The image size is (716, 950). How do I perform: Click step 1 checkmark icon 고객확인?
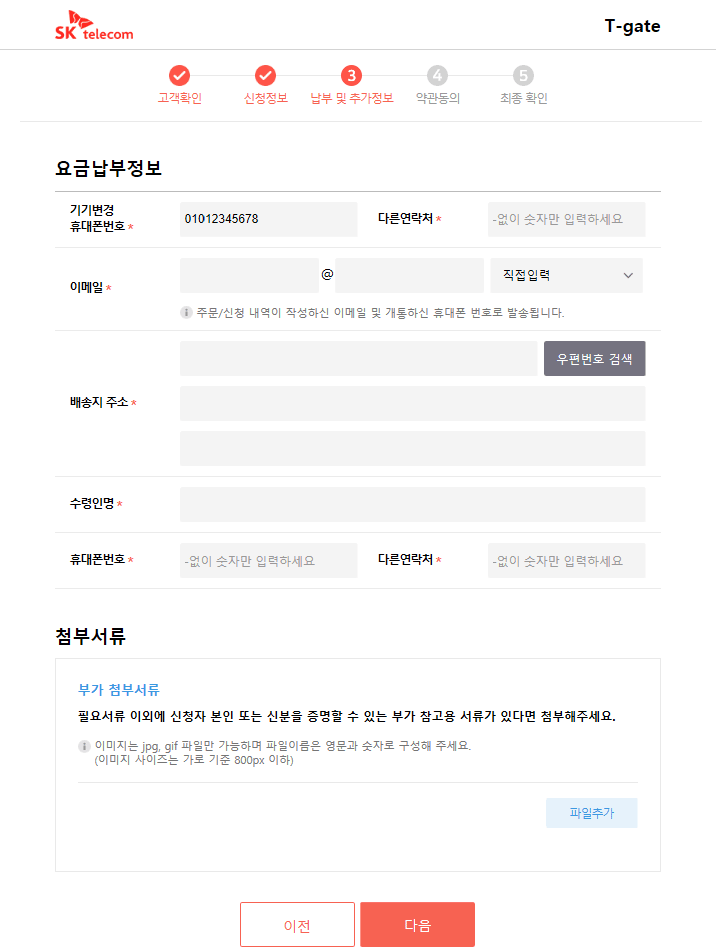[179, 75]
